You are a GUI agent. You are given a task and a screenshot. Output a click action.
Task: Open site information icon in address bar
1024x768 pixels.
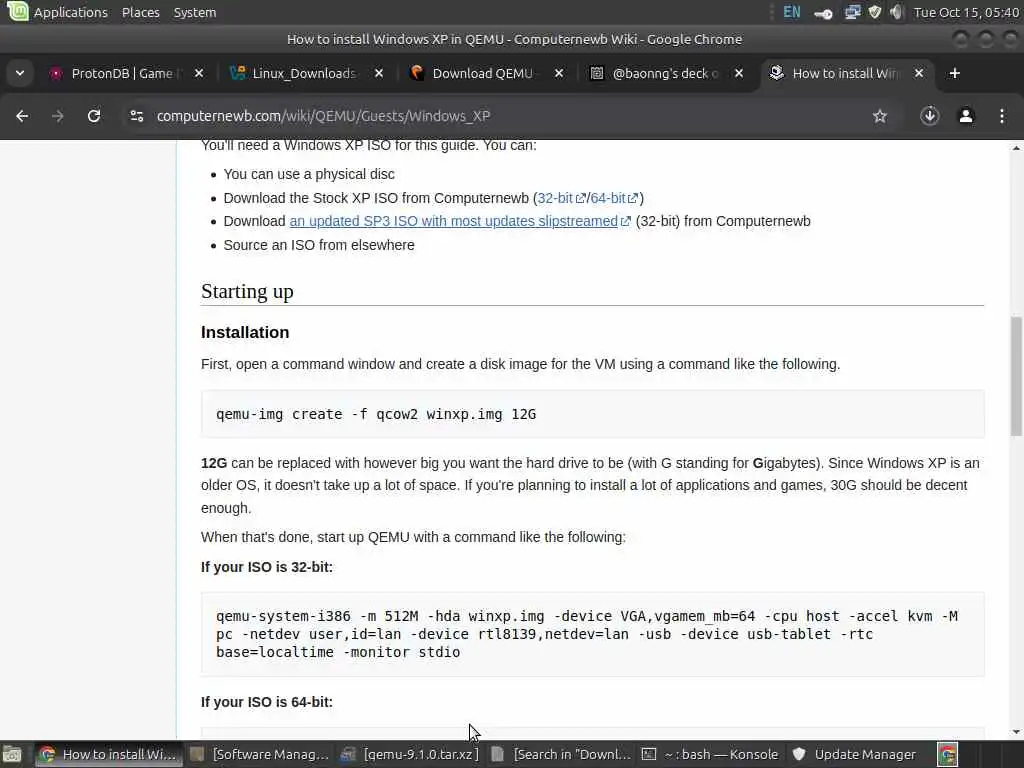(136, 116)
